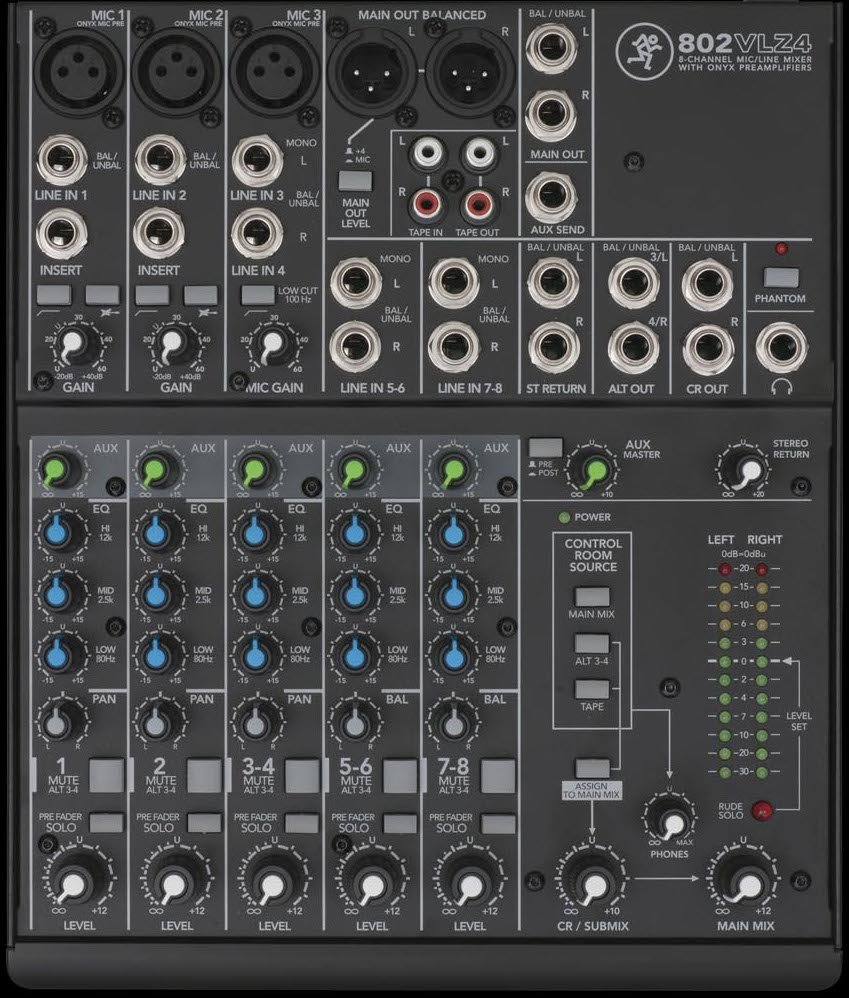The image size is (849, 998).
Task: Click the TAPE IN right red RCA
Action: tap(426, 204)
